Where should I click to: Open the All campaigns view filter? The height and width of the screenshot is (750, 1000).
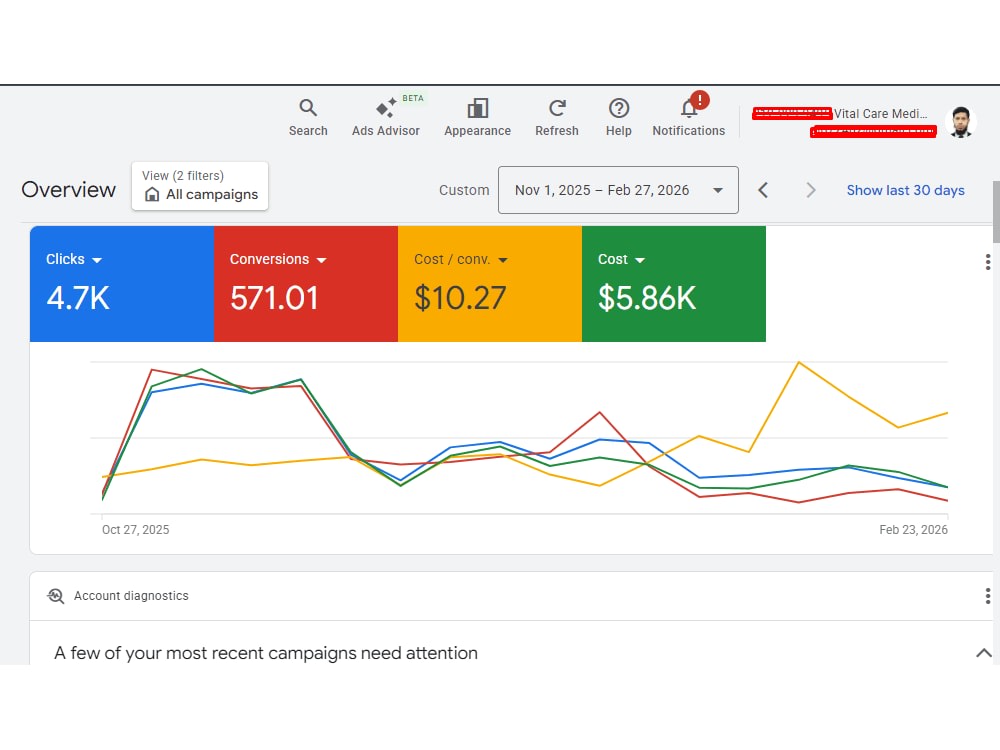[x=200, y=186]
